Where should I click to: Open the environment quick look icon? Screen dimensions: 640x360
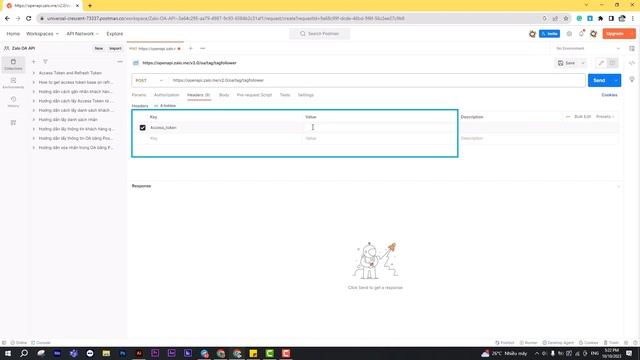(632, 49)
